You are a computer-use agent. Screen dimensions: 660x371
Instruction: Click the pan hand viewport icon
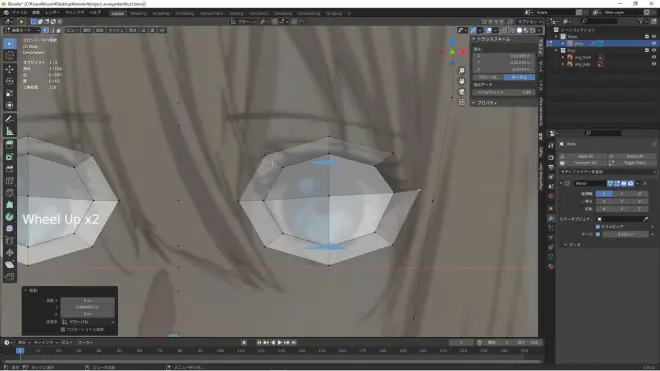point(462,81)
